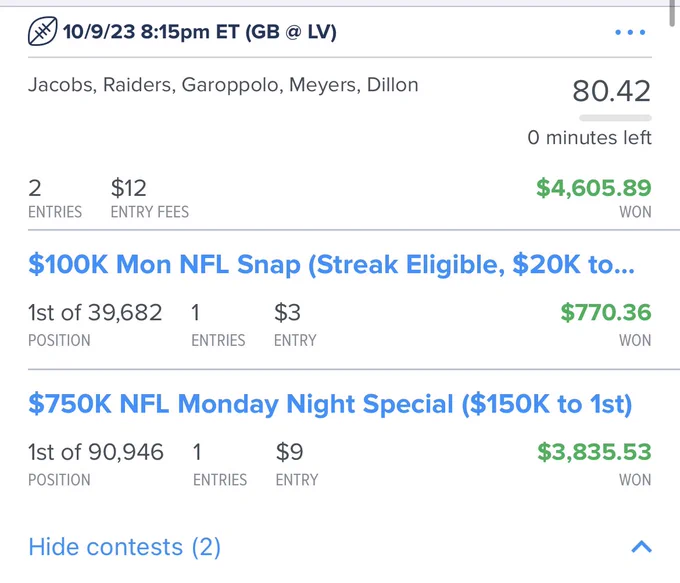Collapse contests with the up chevron
Image resolution: width=680 pixels, height=583 pixels.
[x=642, y=547]
